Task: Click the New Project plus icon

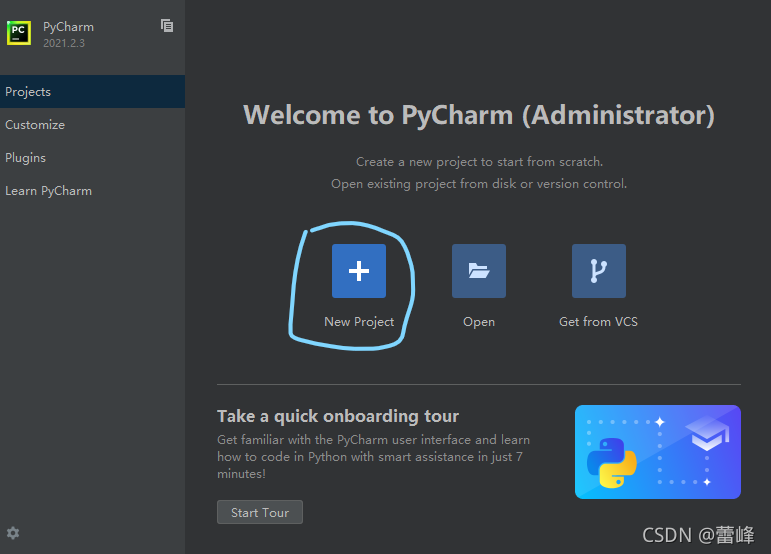Action: (x=358, y=271)
